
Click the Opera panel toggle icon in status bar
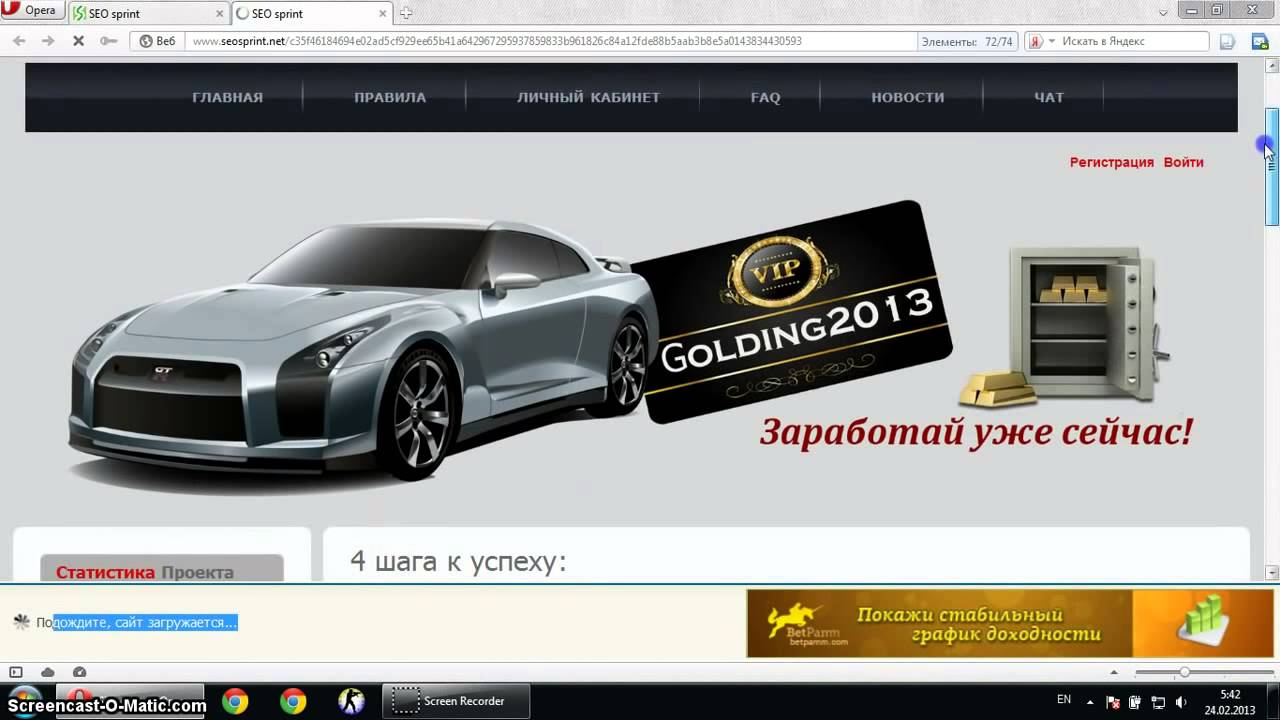15,672
